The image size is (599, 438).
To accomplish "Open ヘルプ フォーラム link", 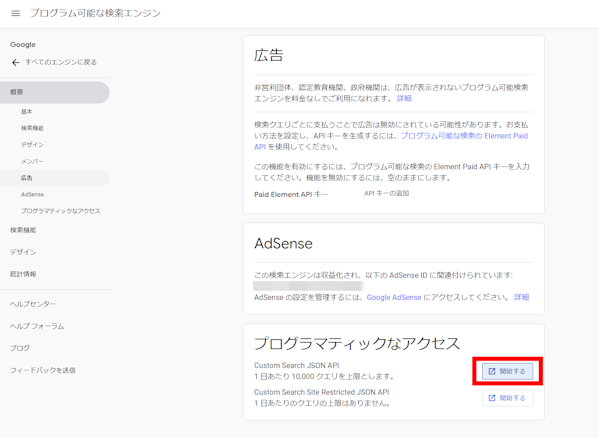I will pyautogui.click(x=37, y=326).
